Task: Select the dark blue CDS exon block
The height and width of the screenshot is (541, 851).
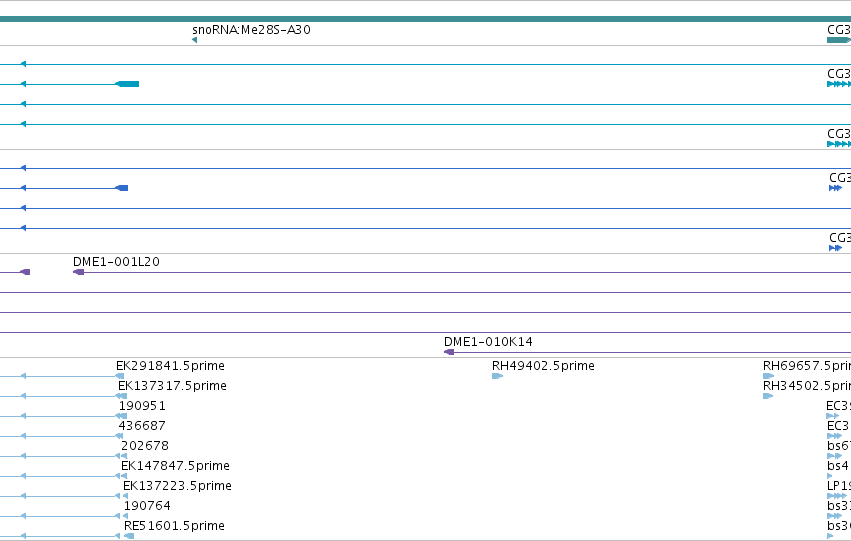Action: (122, 188)
